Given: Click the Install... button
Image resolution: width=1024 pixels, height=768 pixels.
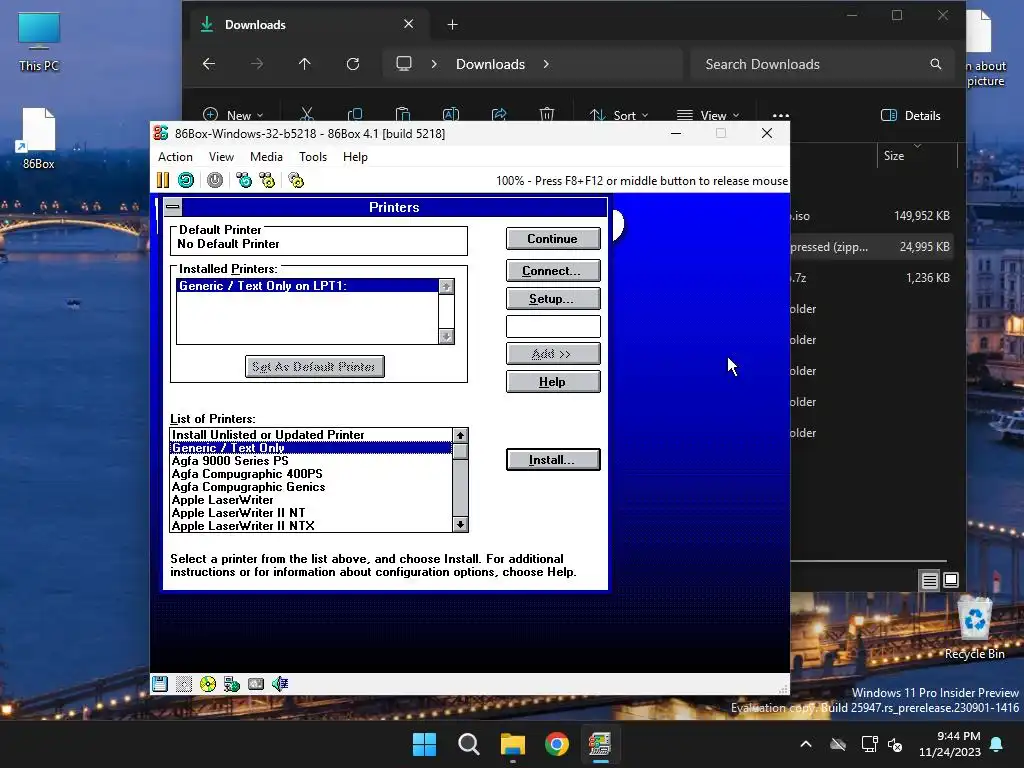Looking at the screenshot, I should tap(552, 459).
